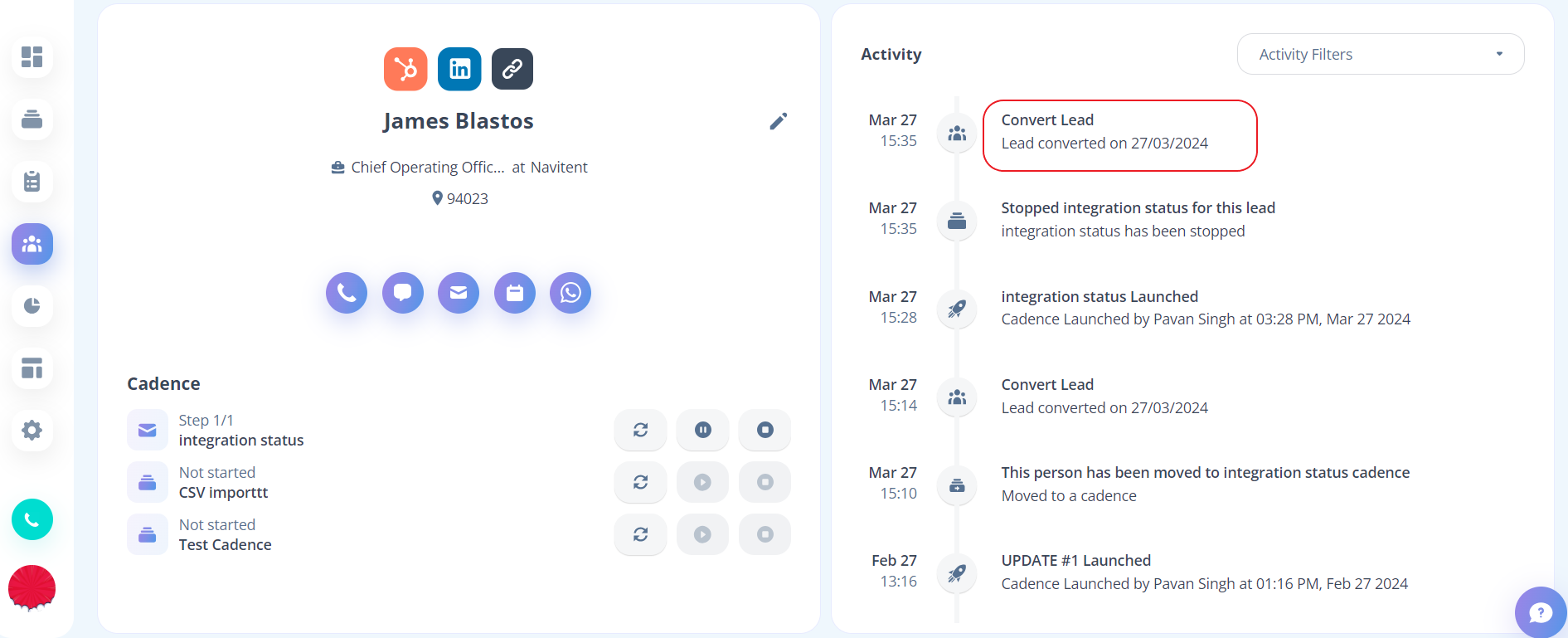Stop the integration status cadence
1568x638 pixels.
(765, 430)
